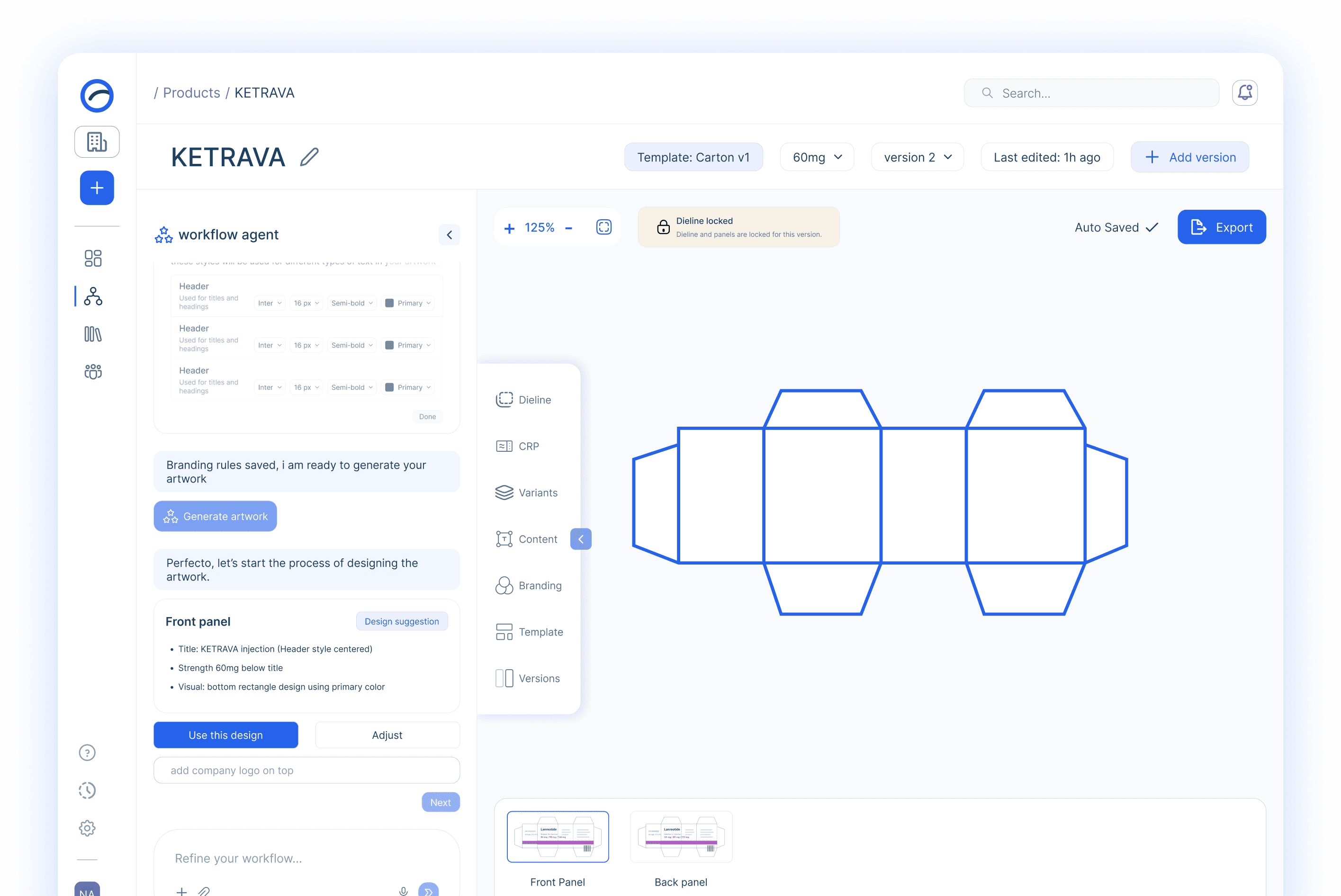Image resolution: width=1341 pixels, height=896 pixels.
Task: Click the 125% zoom level value
Action: coord(540,227)
